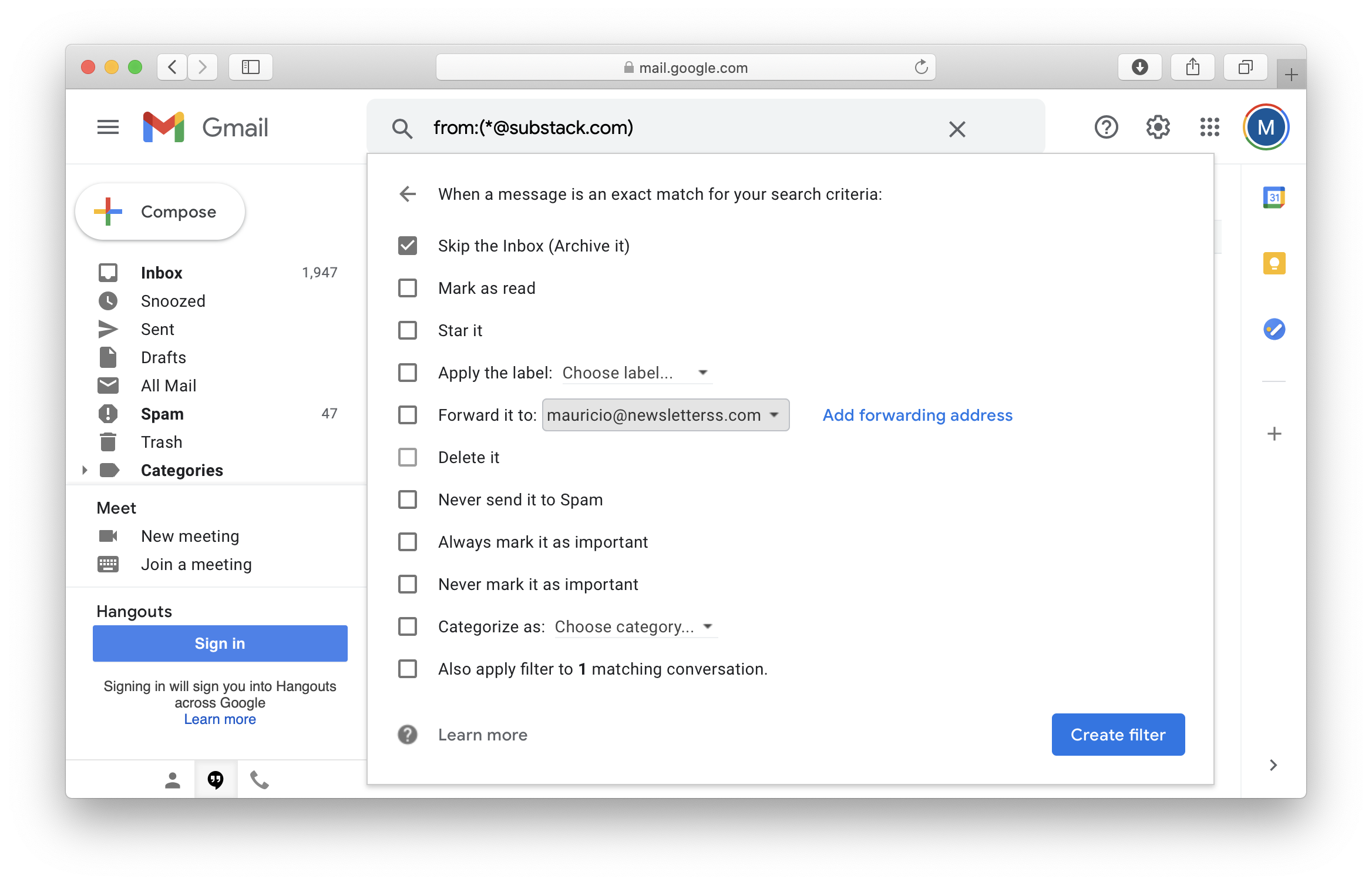This screenshot has height=885, width=1372.
Task: Check the Mark as read checkbox
Action: pyautogui.click(x=408, y=288)
